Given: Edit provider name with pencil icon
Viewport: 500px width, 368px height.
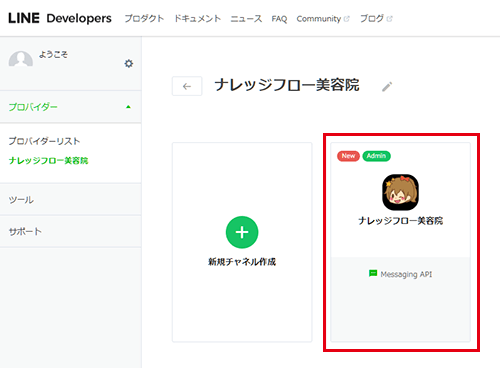Looking at the screenshot, I should (x=387, y=87).
